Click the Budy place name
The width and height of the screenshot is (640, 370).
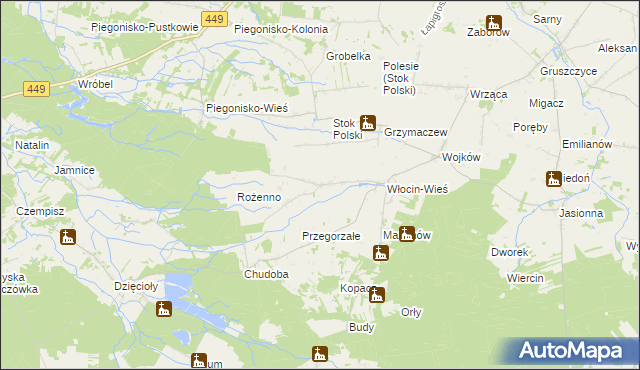362,328
